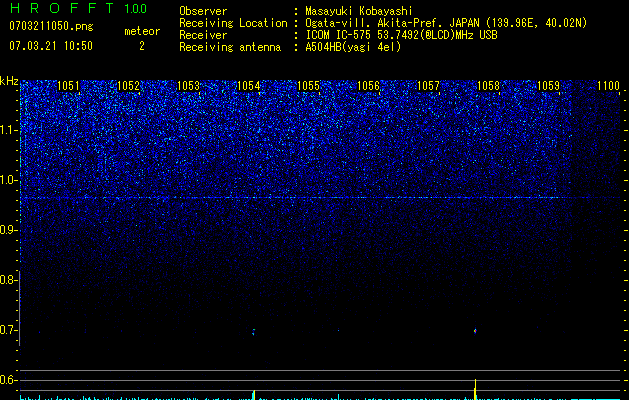The height and width of the screenshot is (400, 629).
Task: Click the Ogata-vill. Akita-Pref. JAPAN location text
Action: coord(446,23)
